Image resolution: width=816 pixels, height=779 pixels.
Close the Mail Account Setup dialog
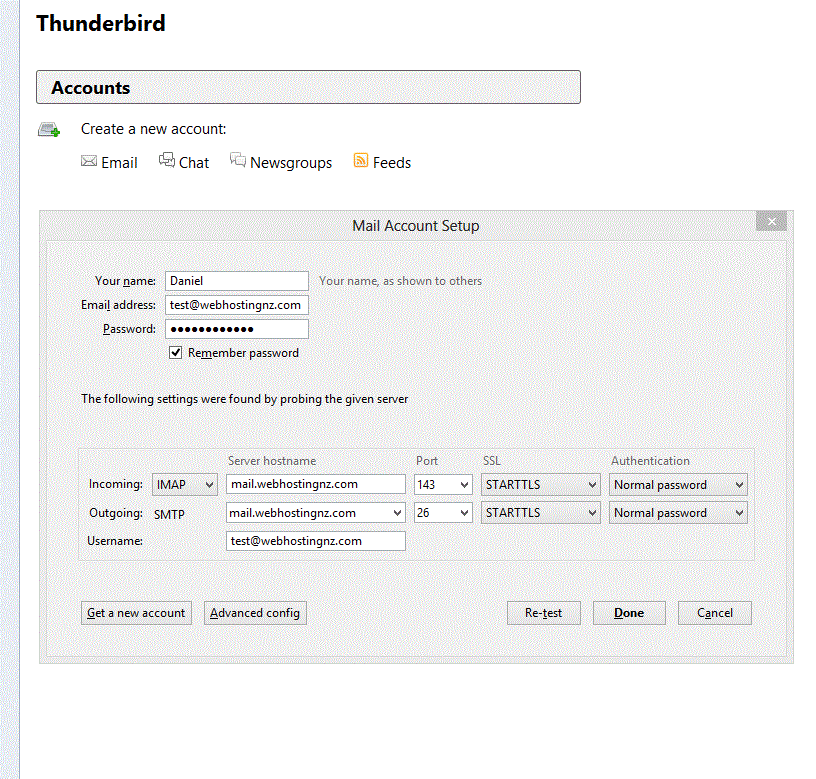tap(771, 222)
